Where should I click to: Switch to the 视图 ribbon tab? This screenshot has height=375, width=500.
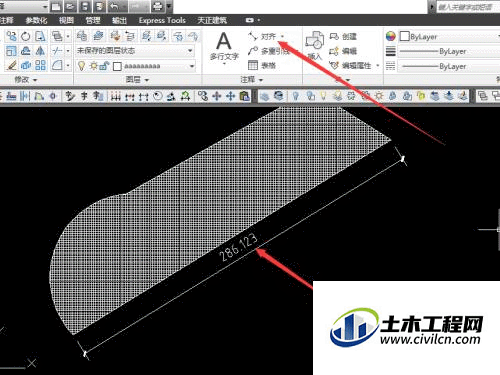pyautogui.click(x=66, y=21)
